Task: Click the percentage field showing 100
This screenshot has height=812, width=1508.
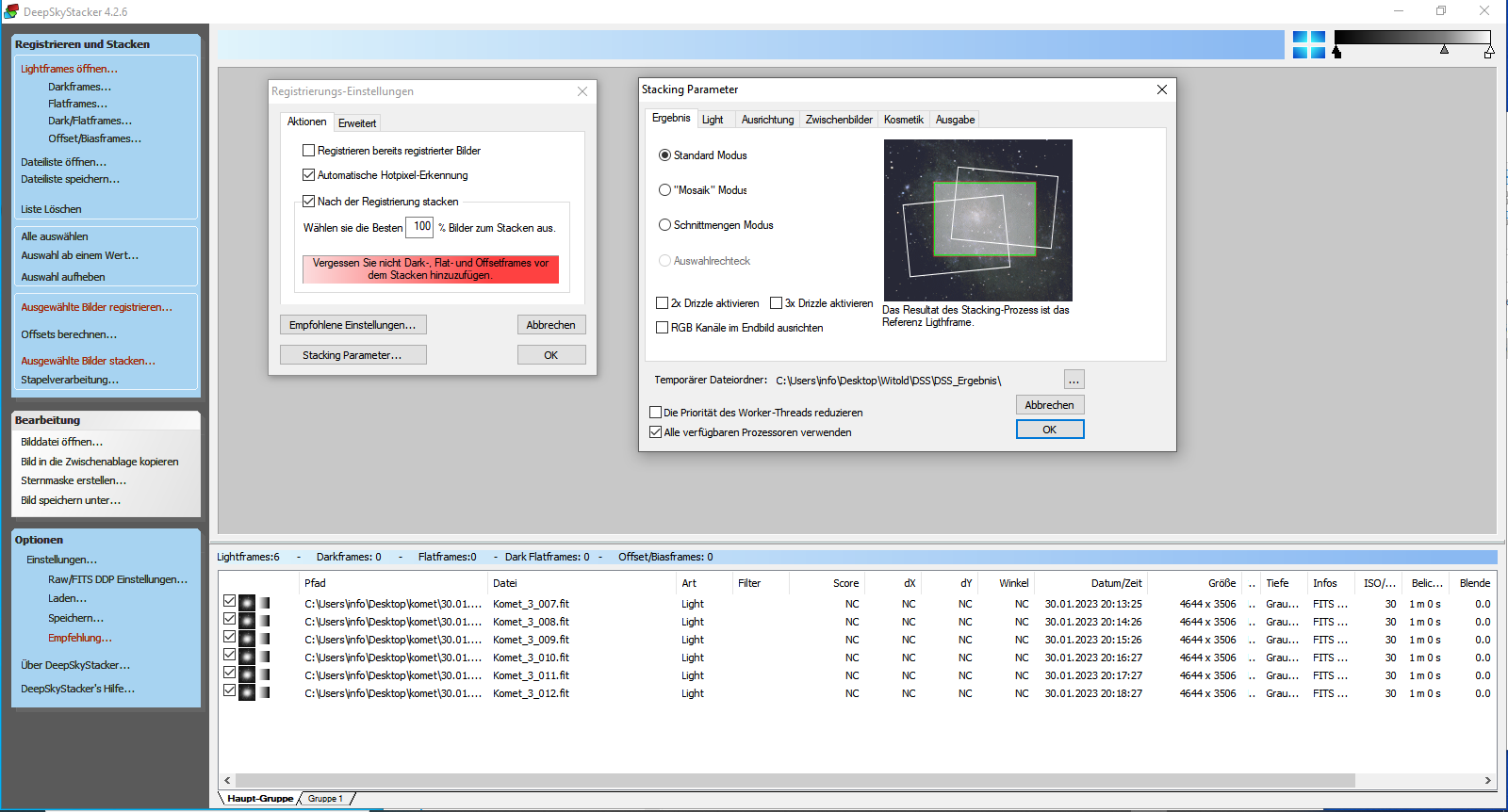Action: point(419,226)
